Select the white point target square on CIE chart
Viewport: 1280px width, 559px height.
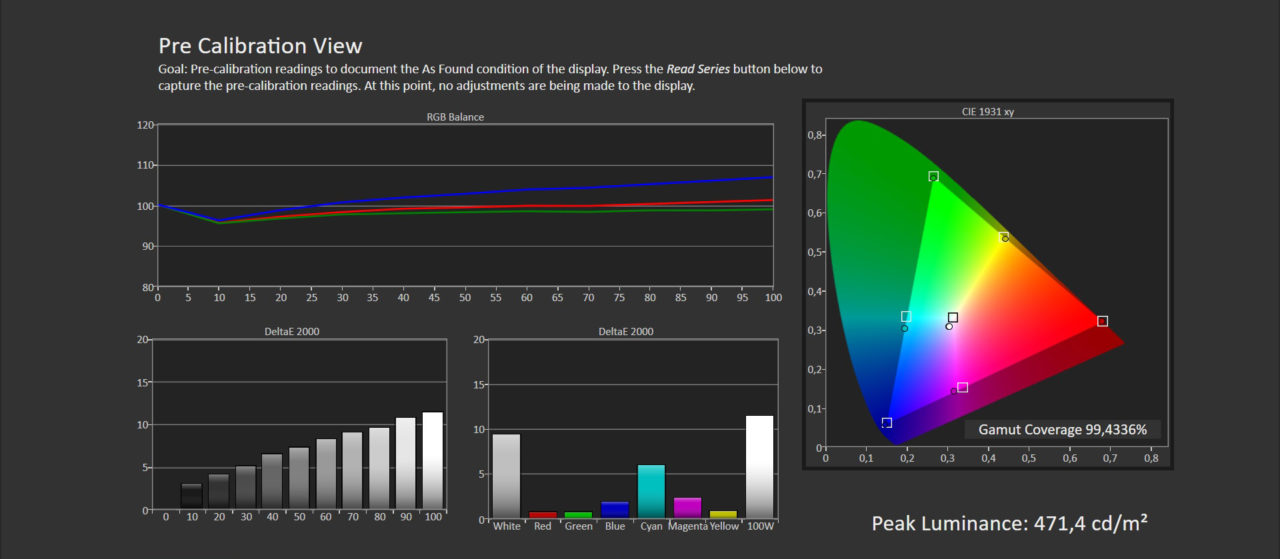(x=953, y=318)
